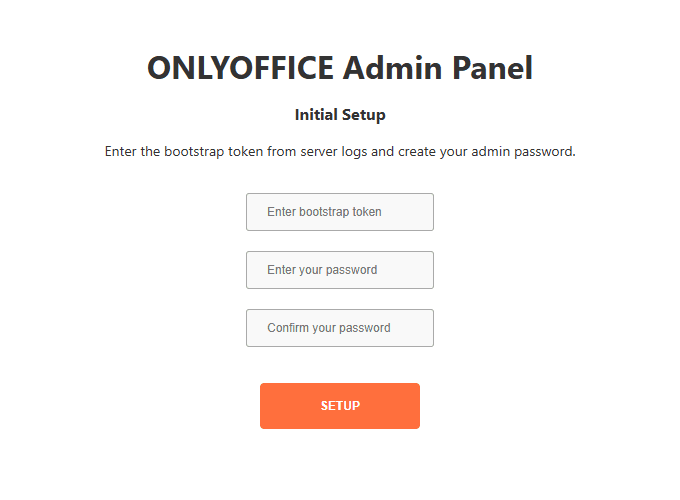Place cursor in the bootstrap token input
Image resolution: width=680 pixels, height=500 pixels.
click(340, 212)
